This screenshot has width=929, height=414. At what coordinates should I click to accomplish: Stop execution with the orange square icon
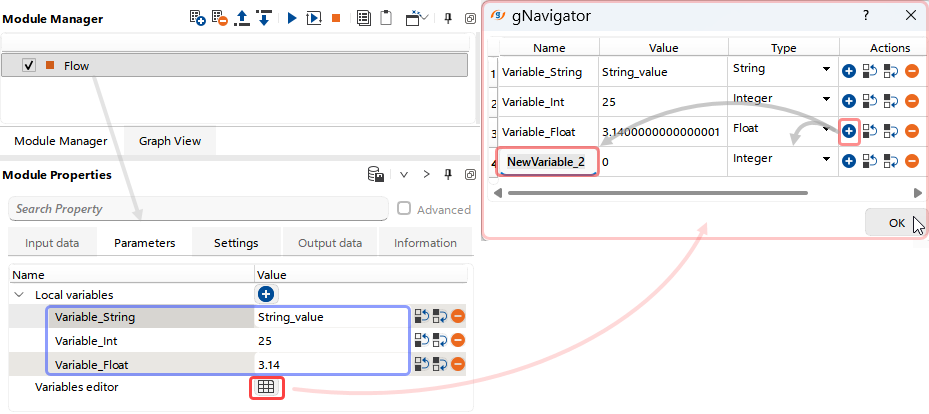[x=336, y=18]
